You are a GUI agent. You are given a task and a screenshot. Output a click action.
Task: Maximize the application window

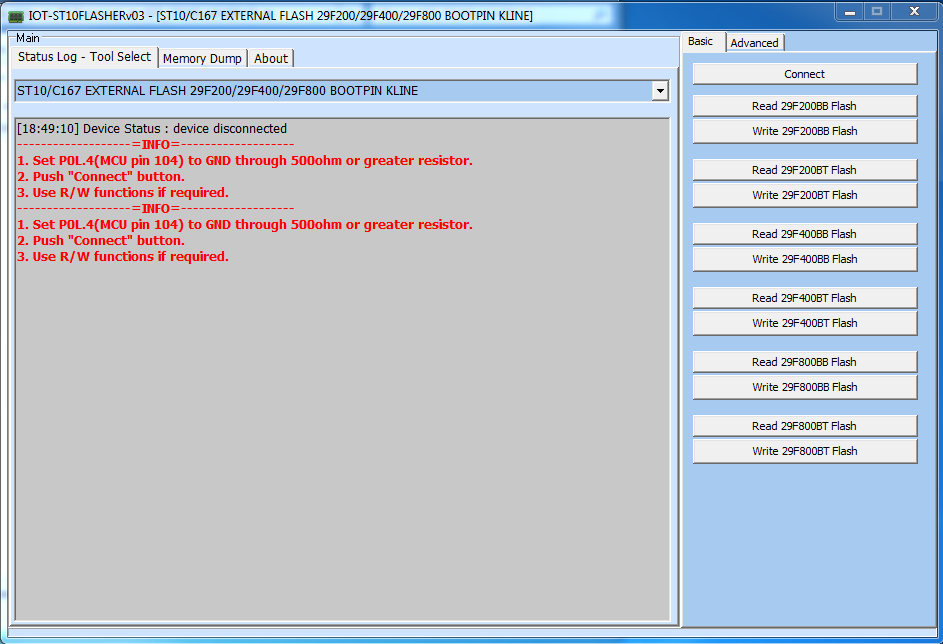[877, 11]
